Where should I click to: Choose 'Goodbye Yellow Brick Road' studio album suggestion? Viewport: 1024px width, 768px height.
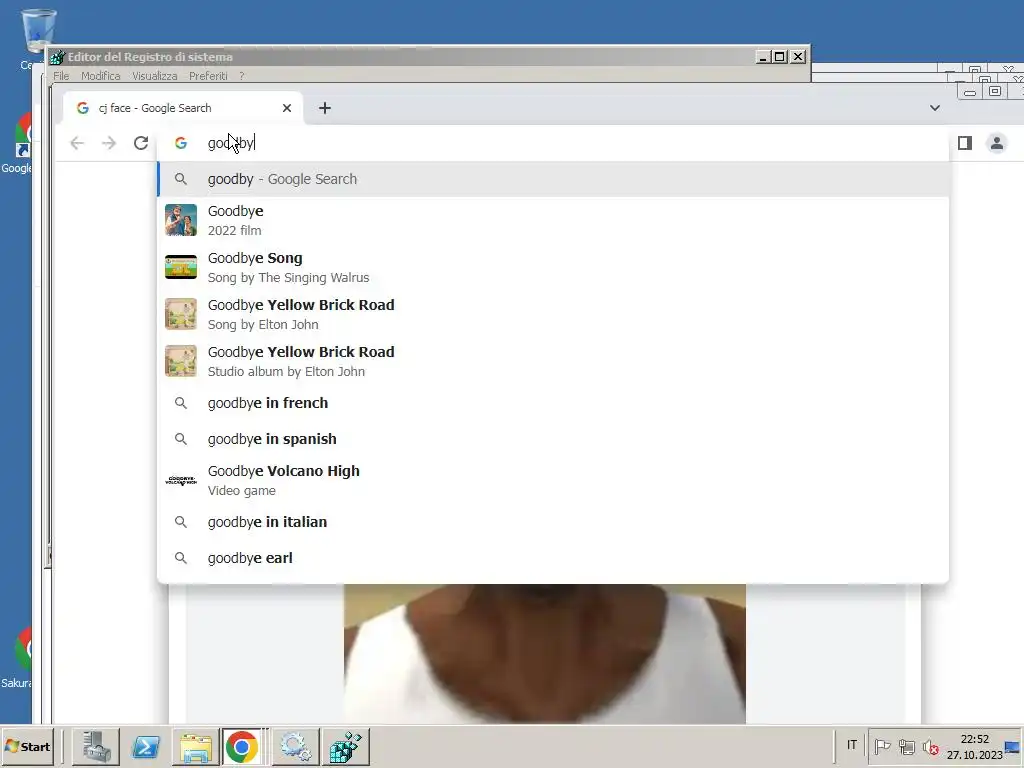(553, 361)
